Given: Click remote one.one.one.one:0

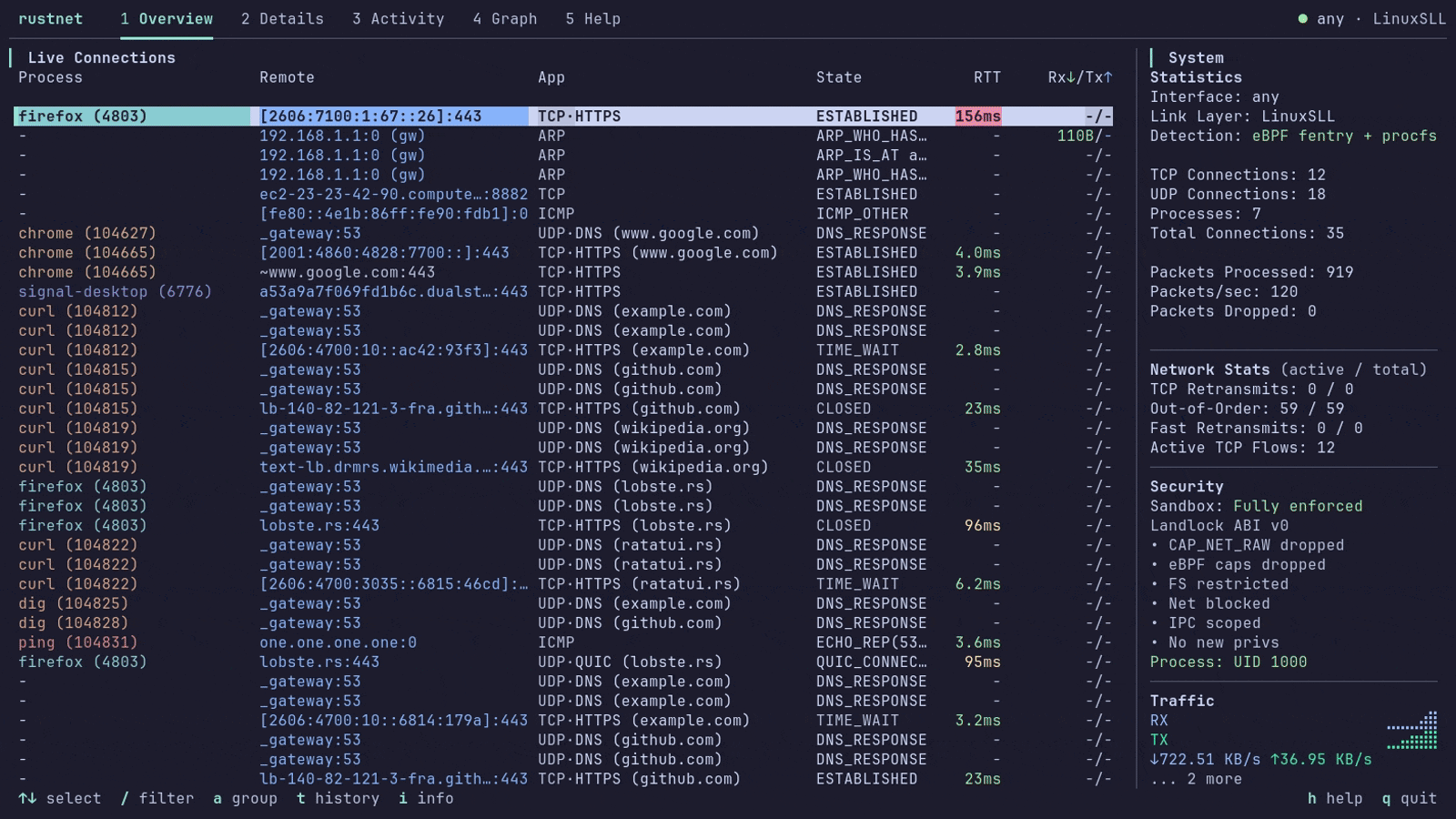Looking at the screenshot, I should click(338, 642).
